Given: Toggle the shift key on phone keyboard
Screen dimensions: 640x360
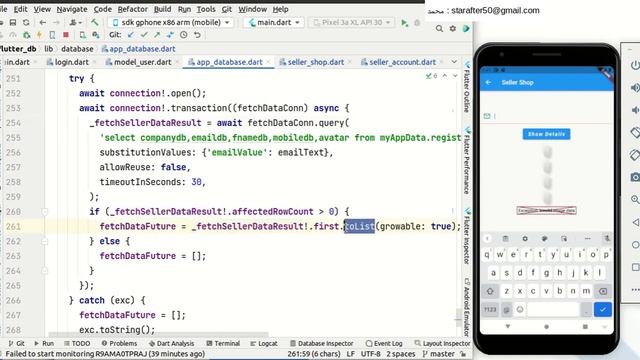Looking at the screenshot, I should 490,291.
